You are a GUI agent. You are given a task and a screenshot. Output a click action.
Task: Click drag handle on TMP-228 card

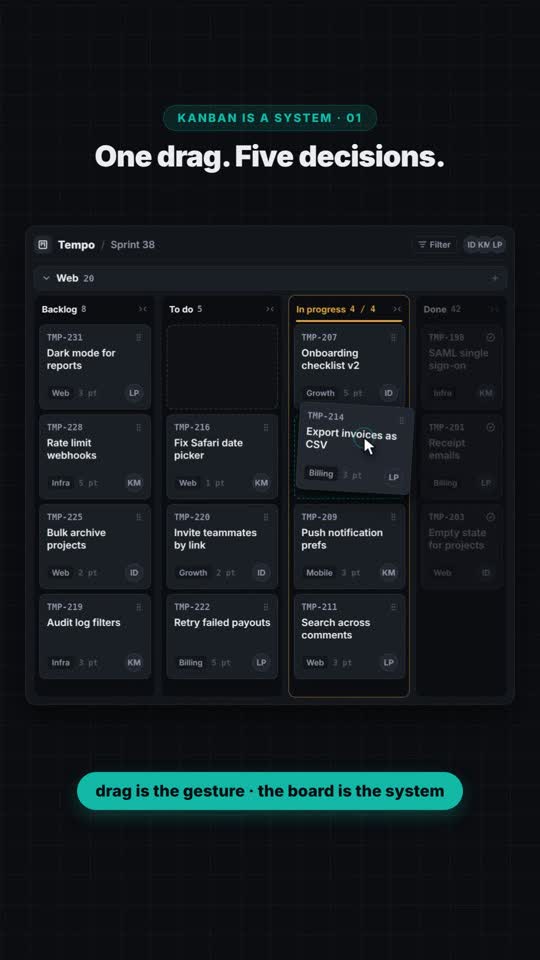click(x=138, y=427)
